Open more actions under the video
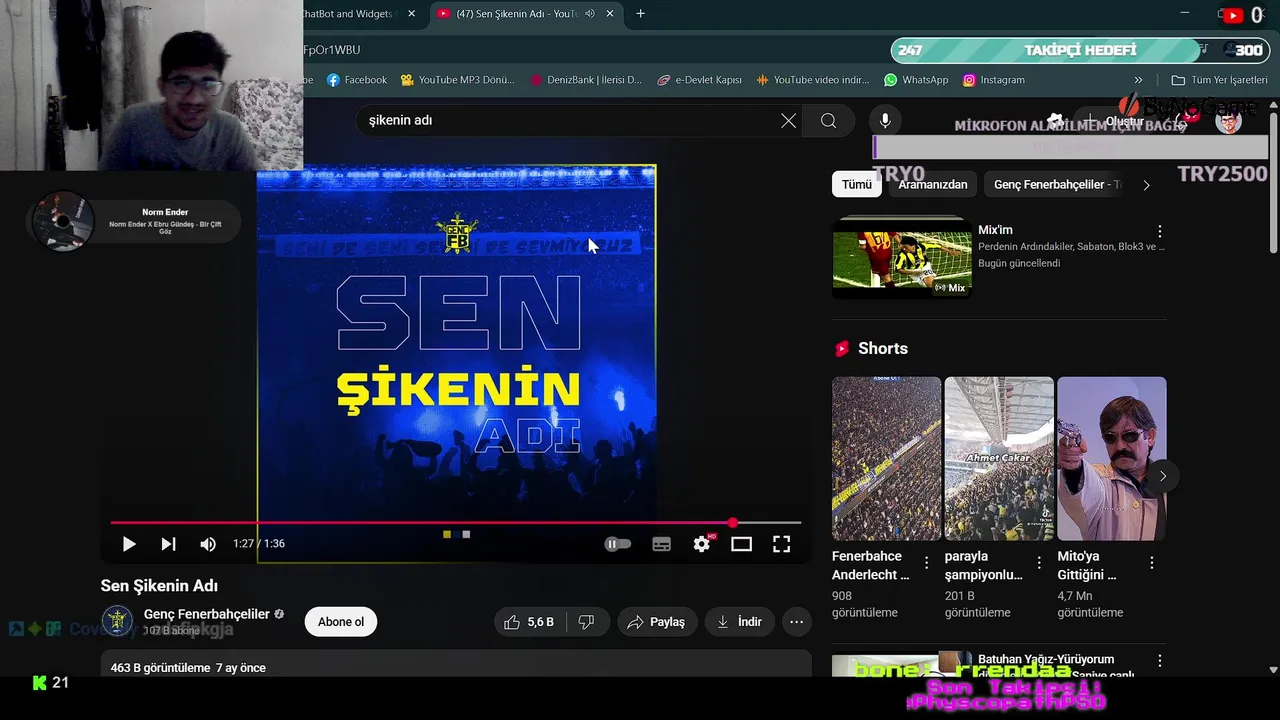 [x=796, y=622]
